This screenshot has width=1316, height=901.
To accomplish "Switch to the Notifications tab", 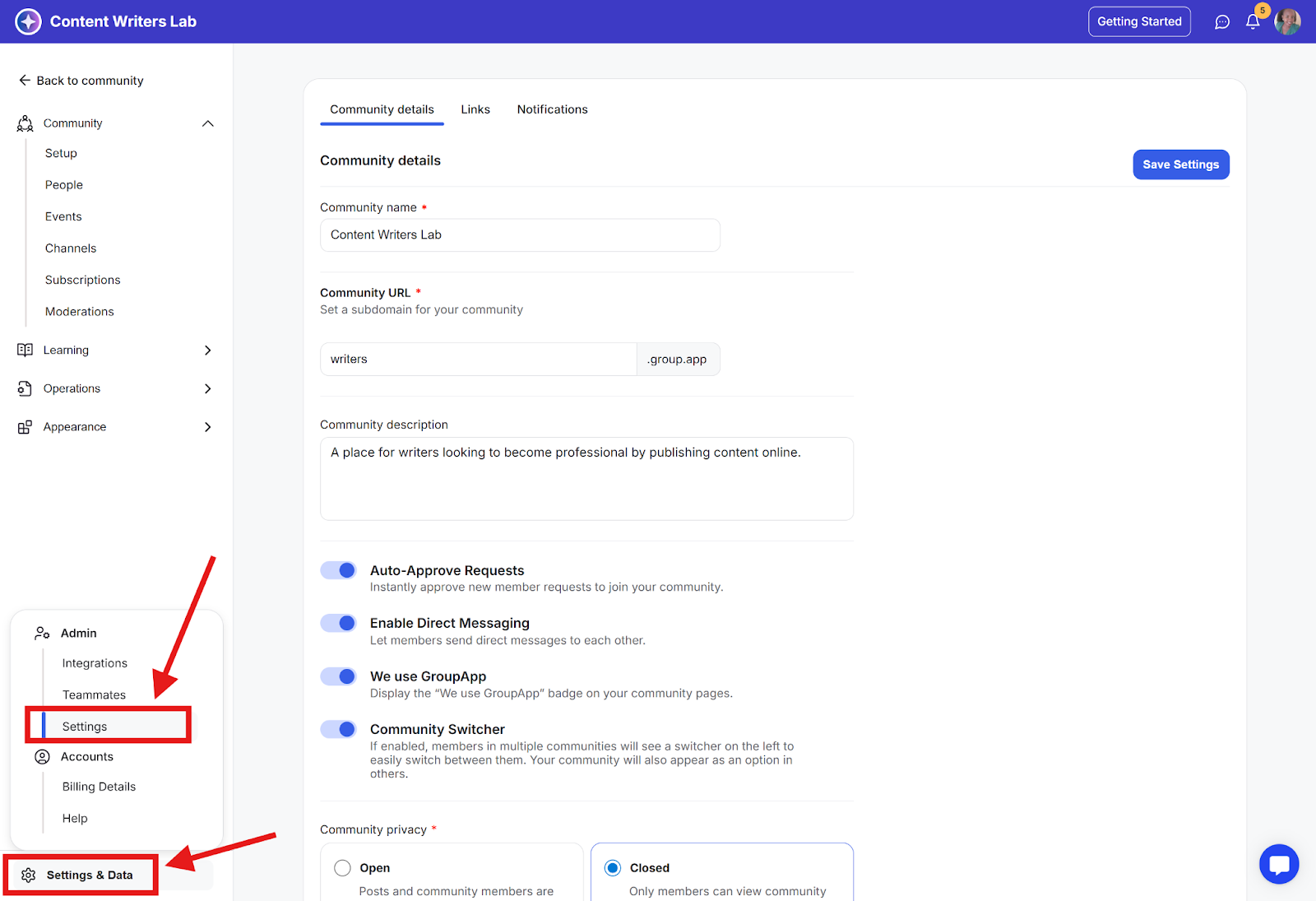I will pos(553,109).
